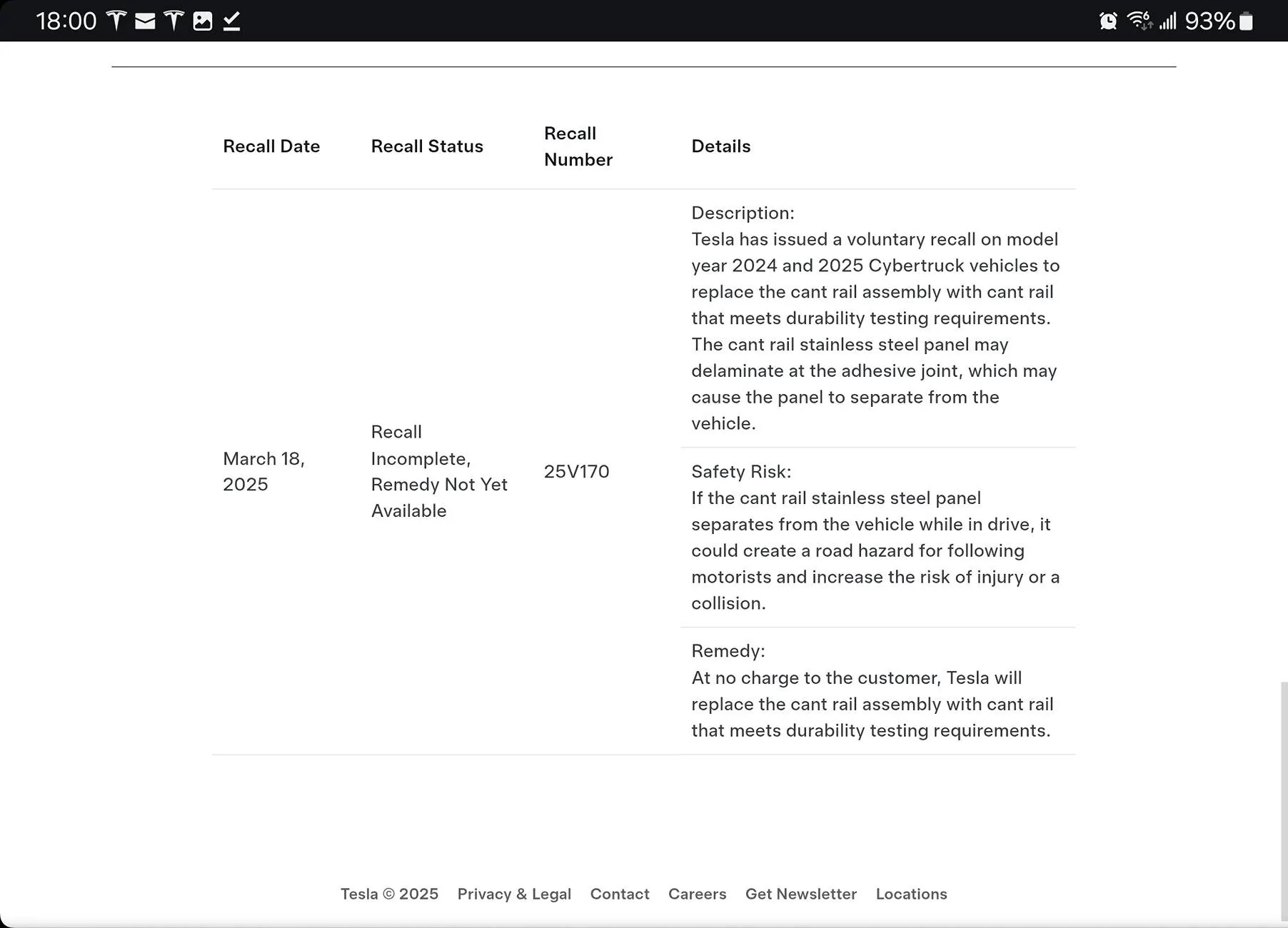Screen dimensions: 1288x928
Task: Tap the checkmark task notification icon
Action: pyautogui.click(x=231, y=21)
